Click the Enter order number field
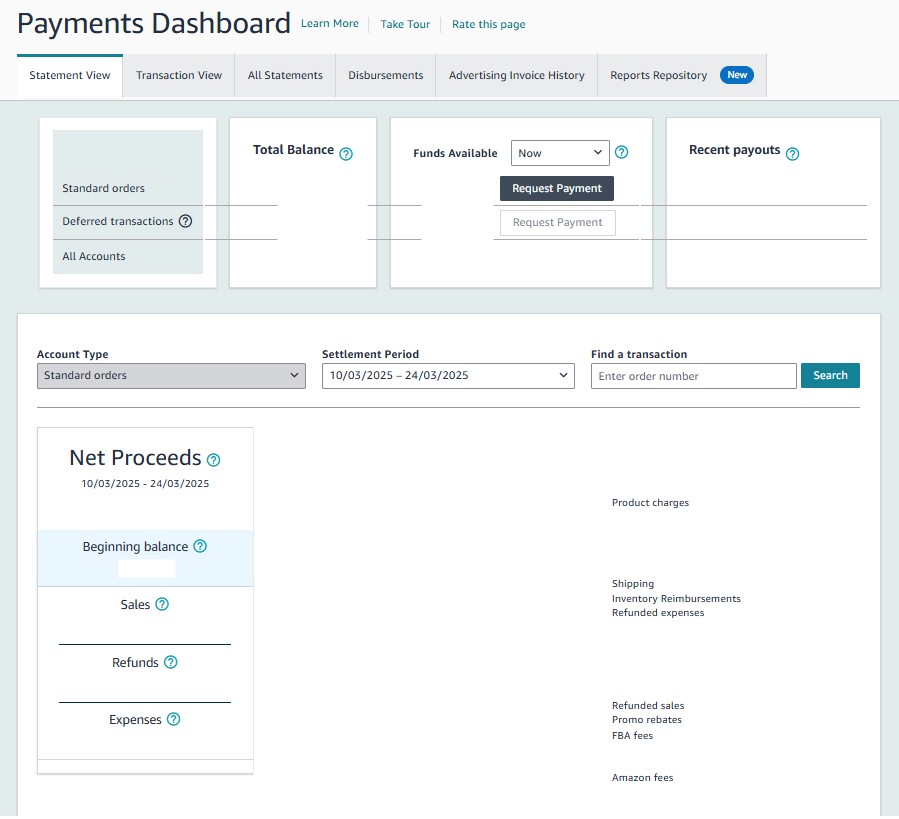Image resolution: width=899 pixels, height=819 pixels. pyautogui.click(x=693, y=376)
